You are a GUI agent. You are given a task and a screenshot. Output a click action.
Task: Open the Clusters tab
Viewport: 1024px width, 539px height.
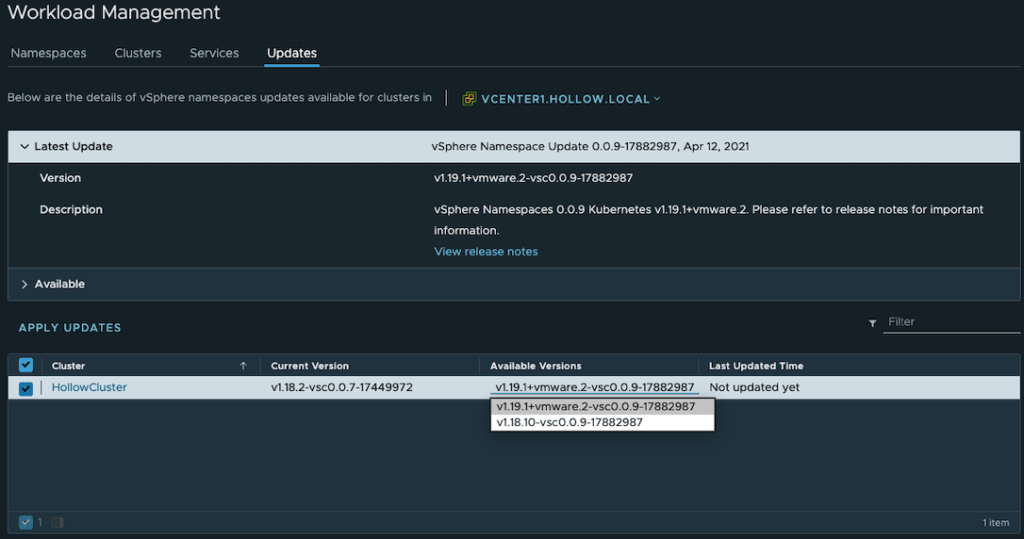click(138, 53)
